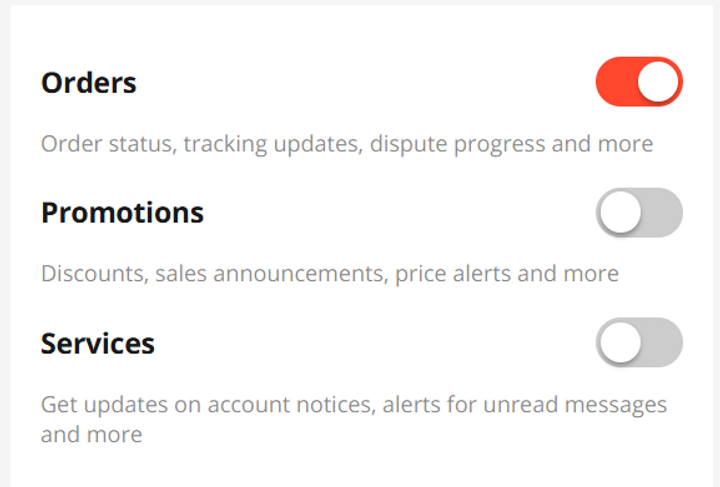This screenshot has height=487, width=720.
Task: Select the Services heading
Action: tap(98, 344)
